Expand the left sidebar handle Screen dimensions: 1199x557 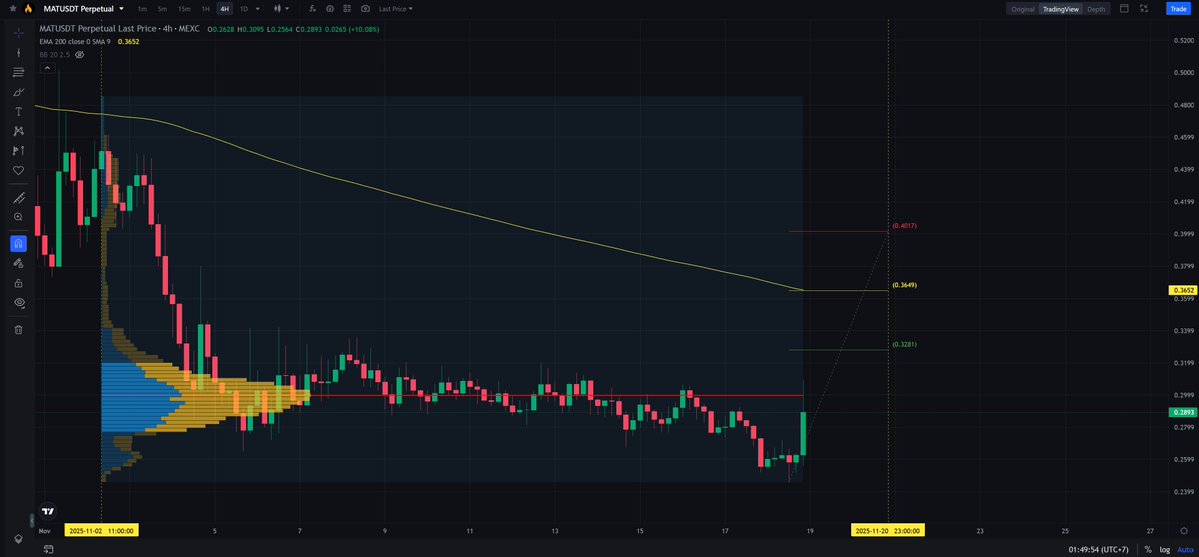(x=31, y=520)
